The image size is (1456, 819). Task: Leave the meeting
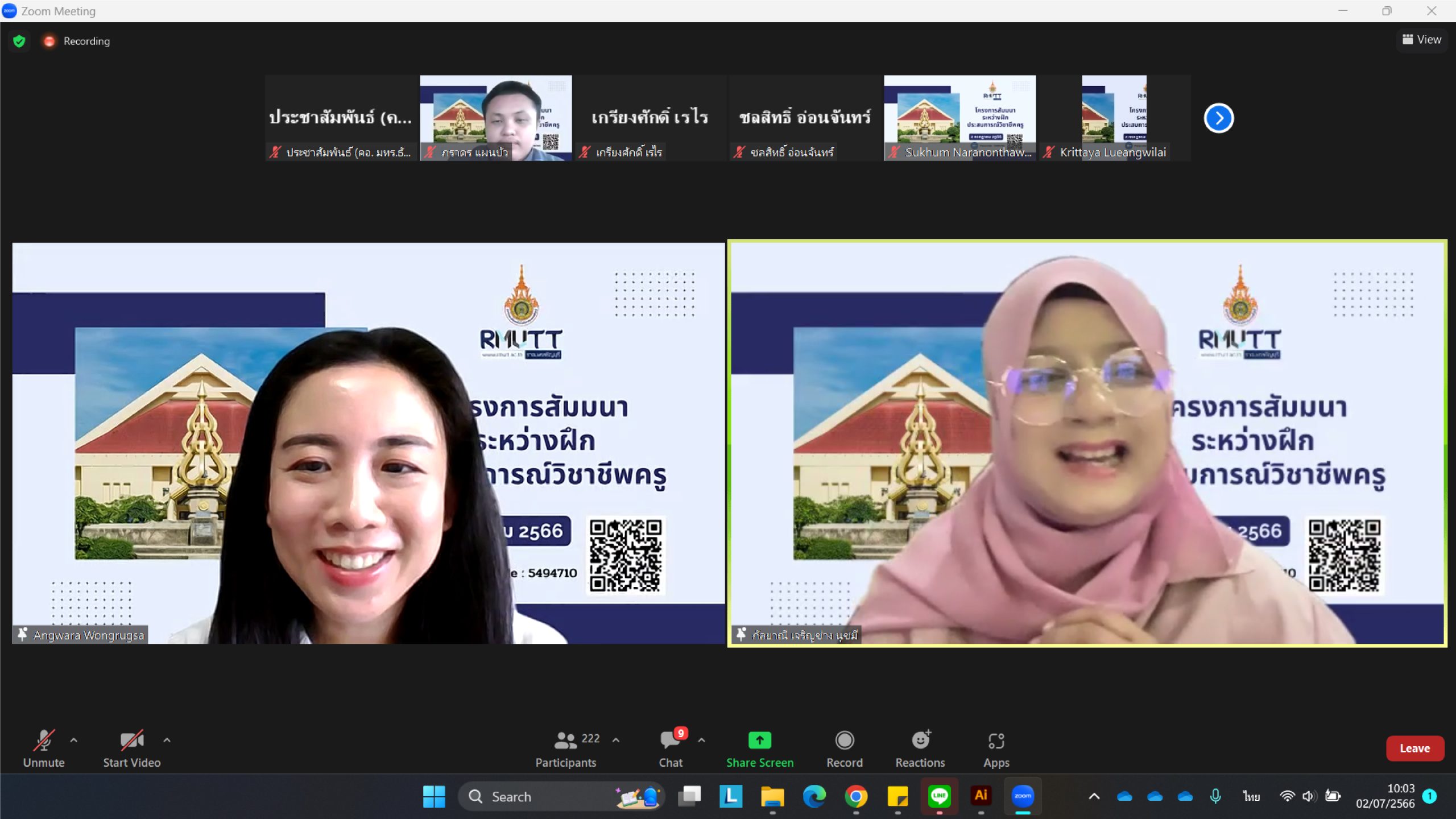pos(1414,748)
